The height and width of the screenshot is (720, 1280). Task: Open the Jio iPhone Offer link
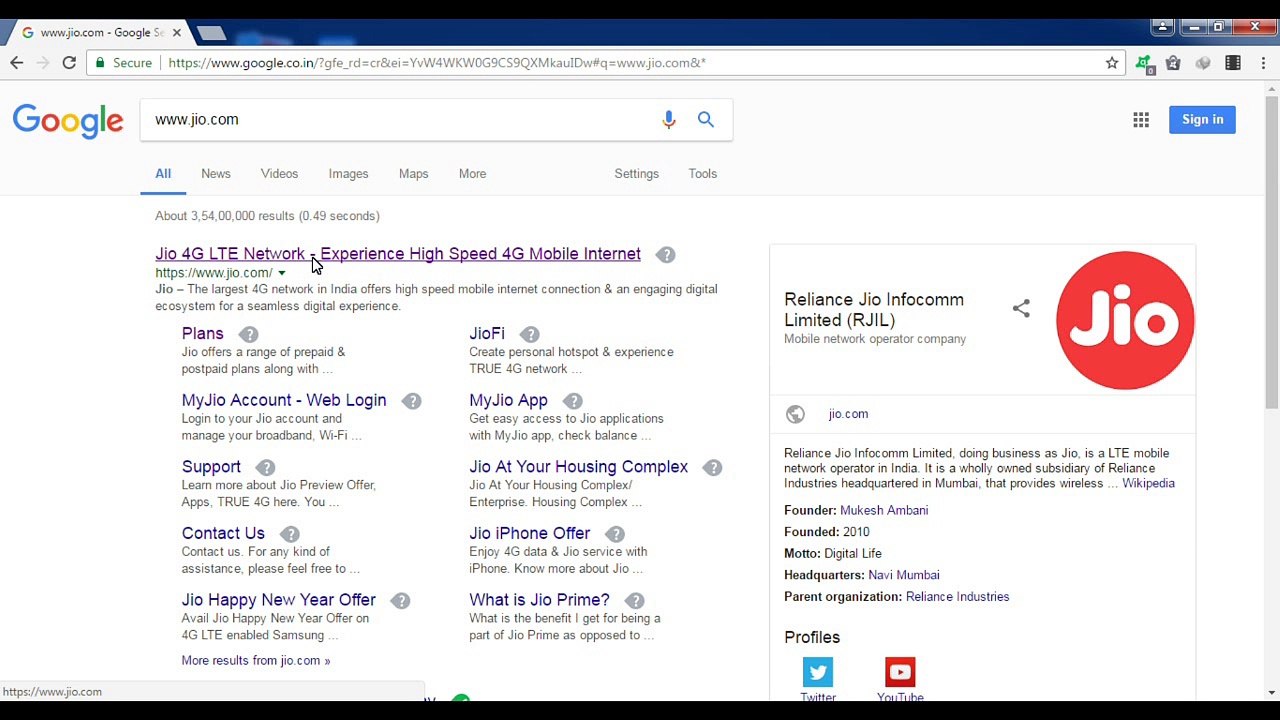(529, 533)
